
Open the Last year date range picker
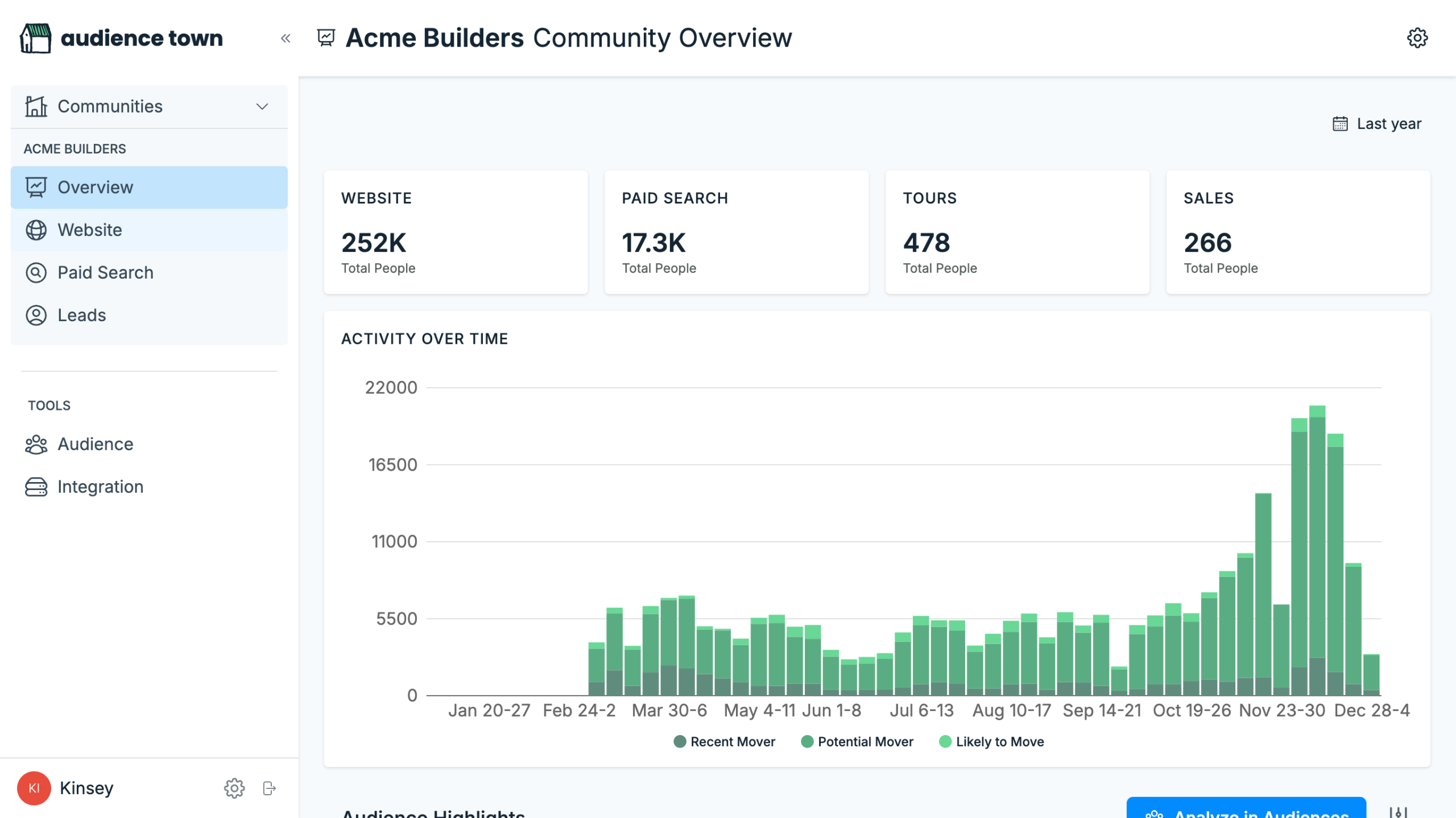point(1377,124)
